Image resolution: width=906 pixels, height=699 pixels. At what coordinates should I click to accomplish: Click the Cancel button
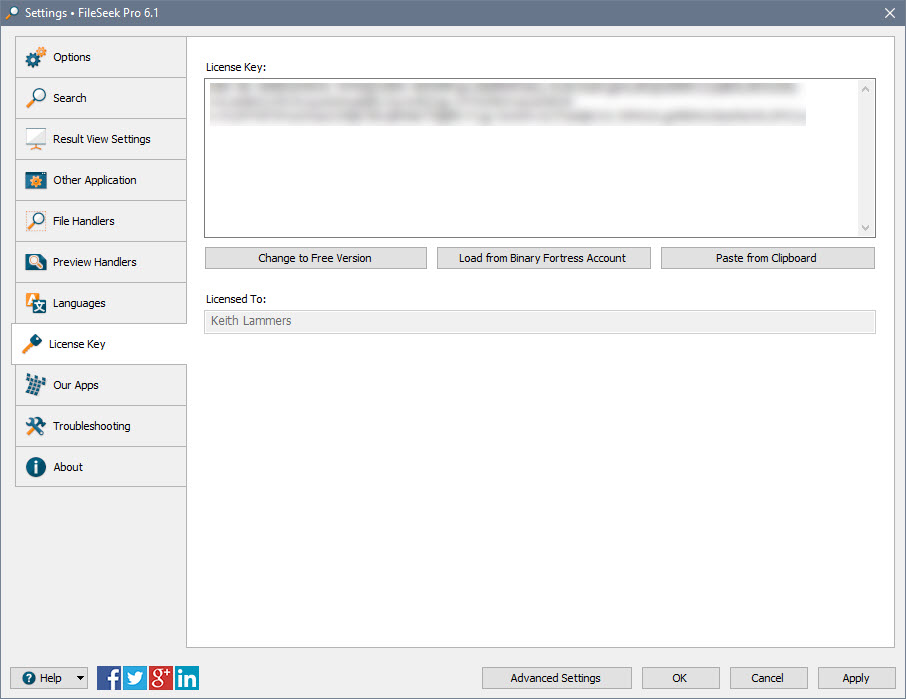click(768, 678)
